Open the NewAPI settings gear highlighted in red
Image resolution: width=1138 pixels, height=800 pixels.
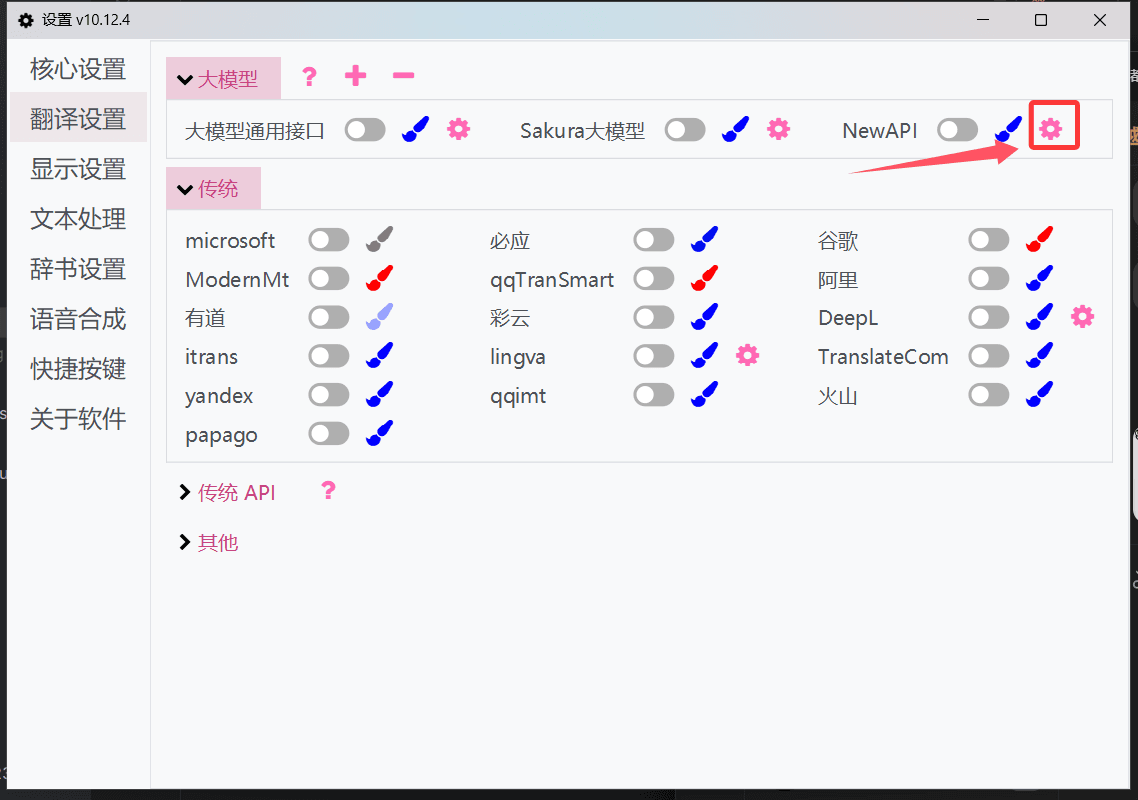tap(1054, 128)
